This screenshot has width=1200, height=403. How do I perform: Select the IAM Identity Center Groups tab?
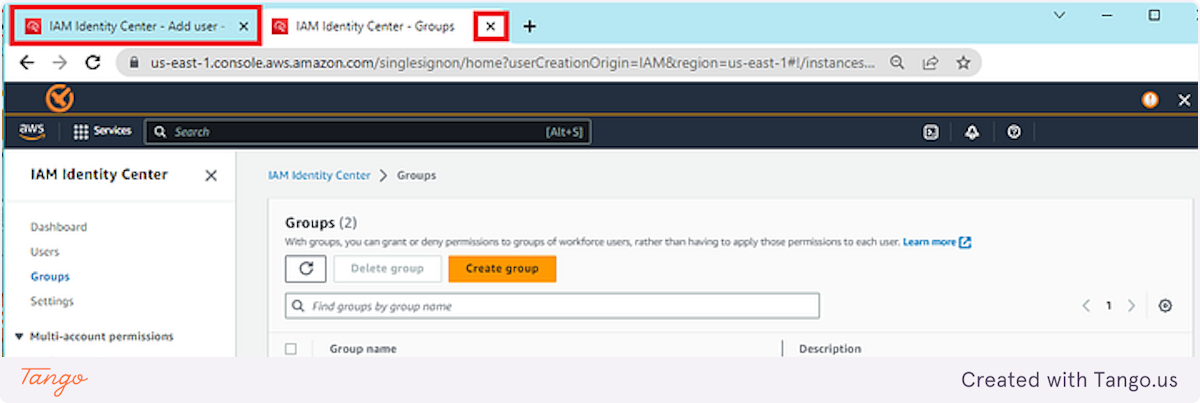(374, 26)
